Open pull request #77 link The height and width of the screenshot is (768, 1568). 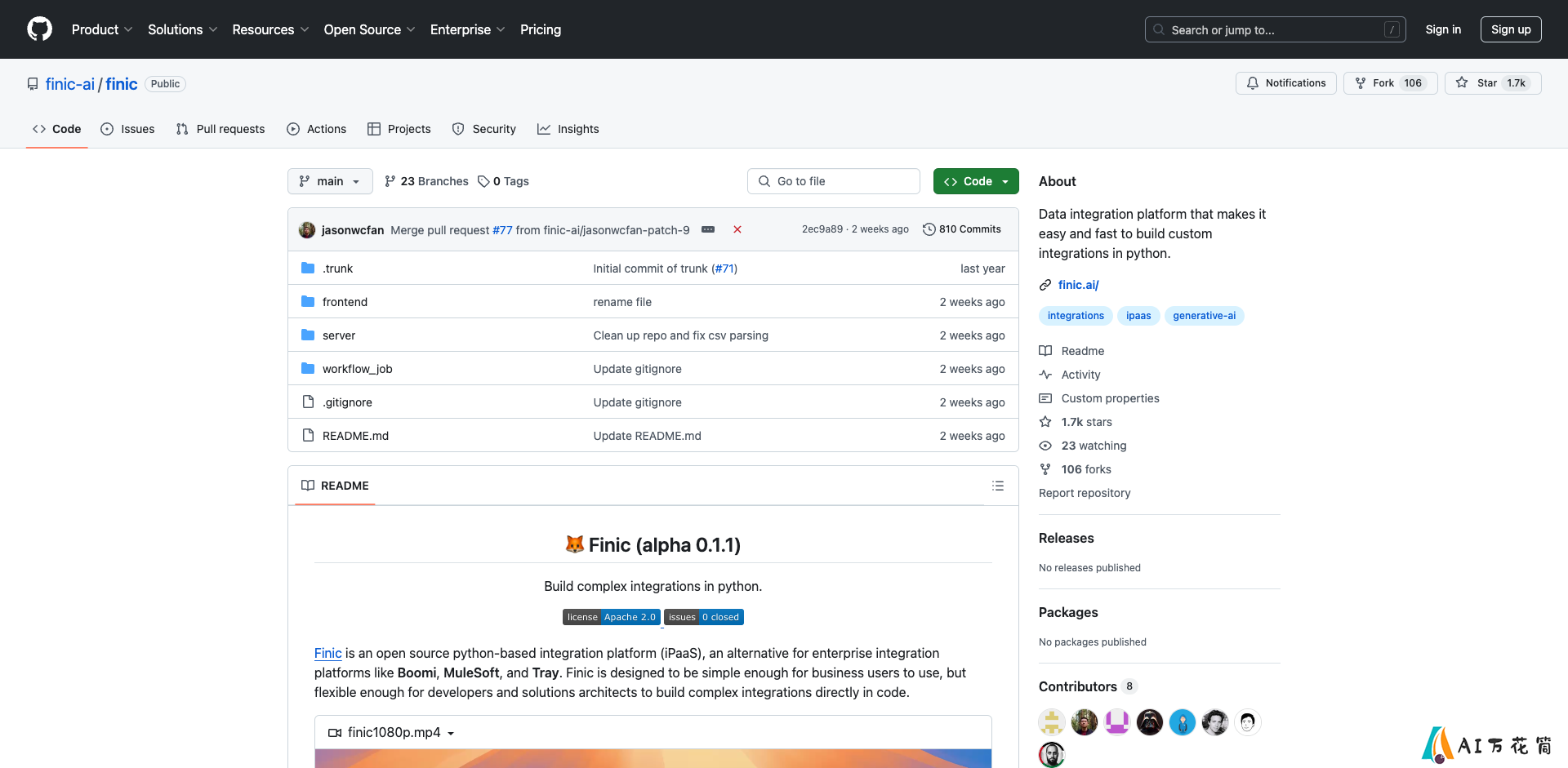coord(502,230)
